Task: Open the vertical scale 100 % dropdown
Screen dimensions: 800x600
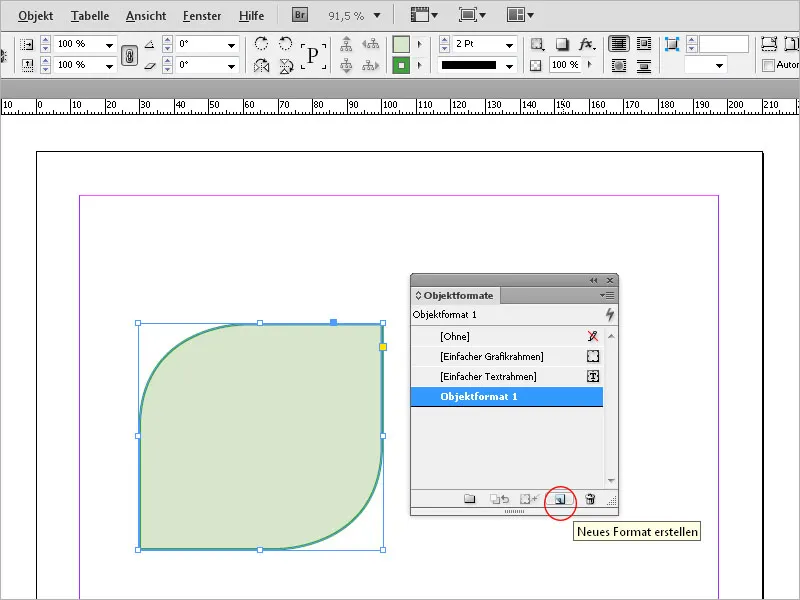Action: tap(109, 66)
